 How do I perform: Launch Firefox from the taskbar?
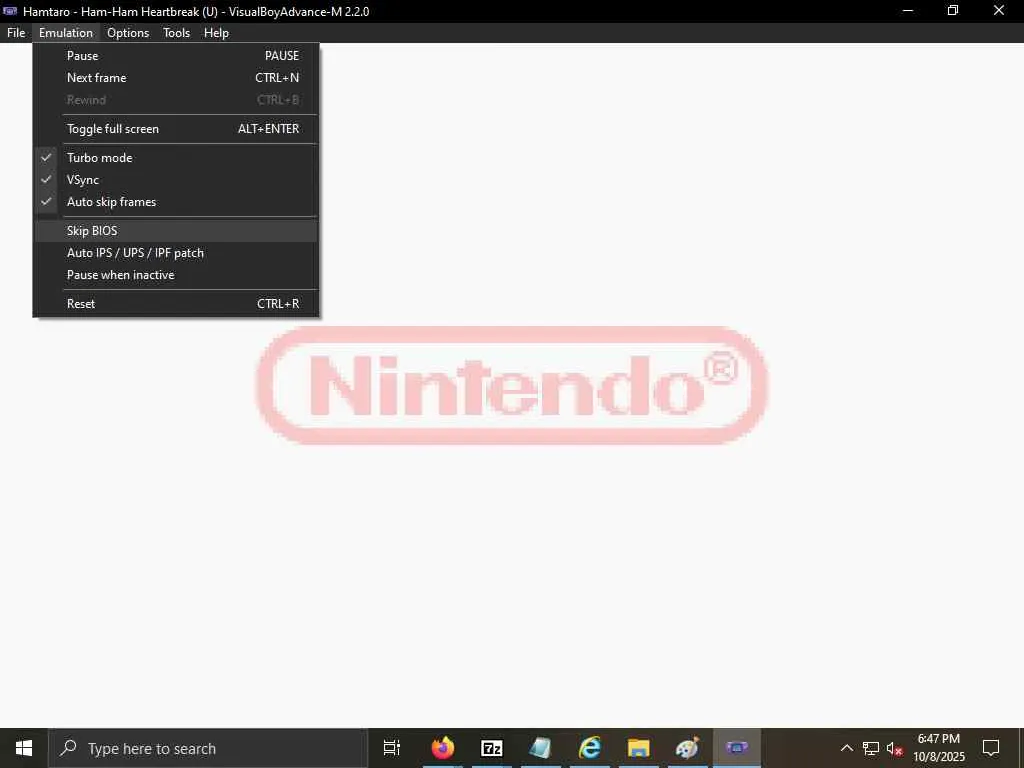(443, 748)
